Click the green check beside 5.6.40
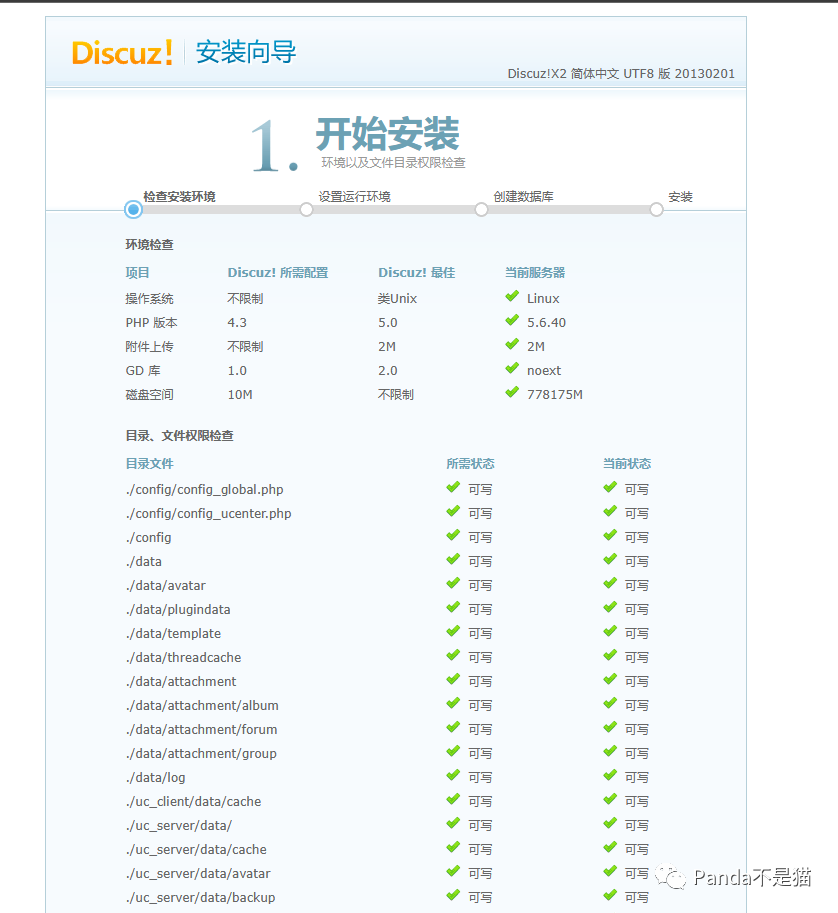This screenshot has width=838, height=913. click(512, 321)
